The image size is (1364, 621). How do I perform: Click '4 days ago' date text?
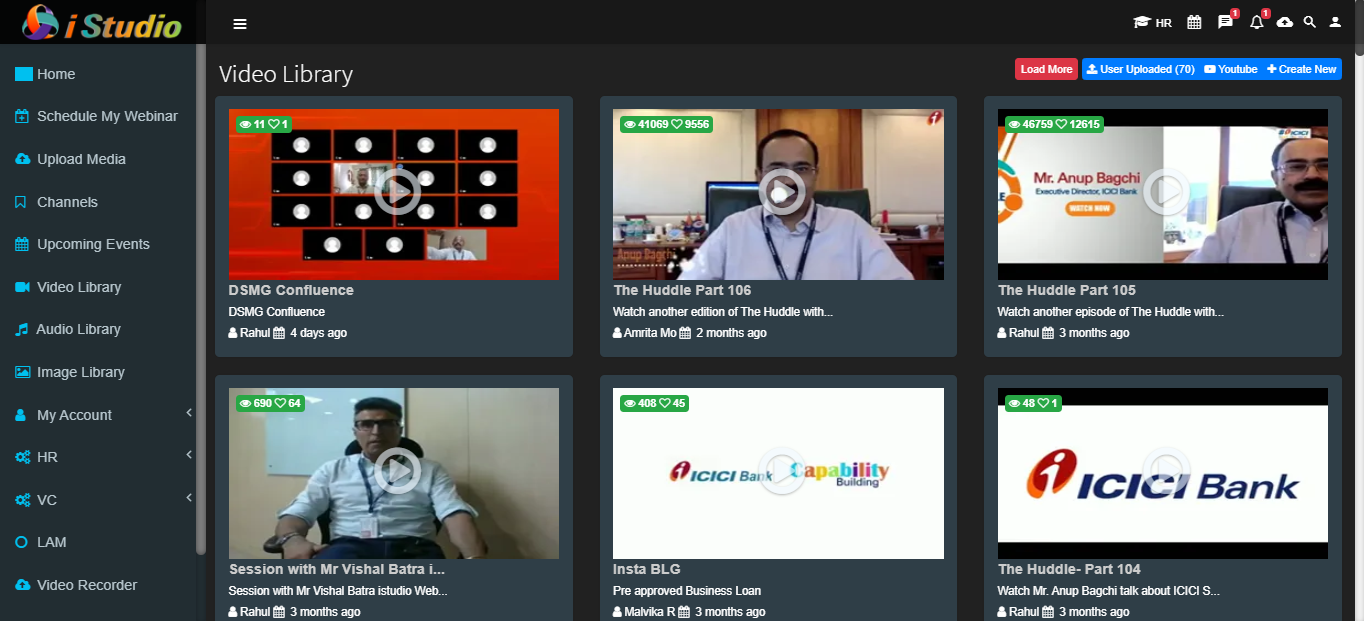318,333
